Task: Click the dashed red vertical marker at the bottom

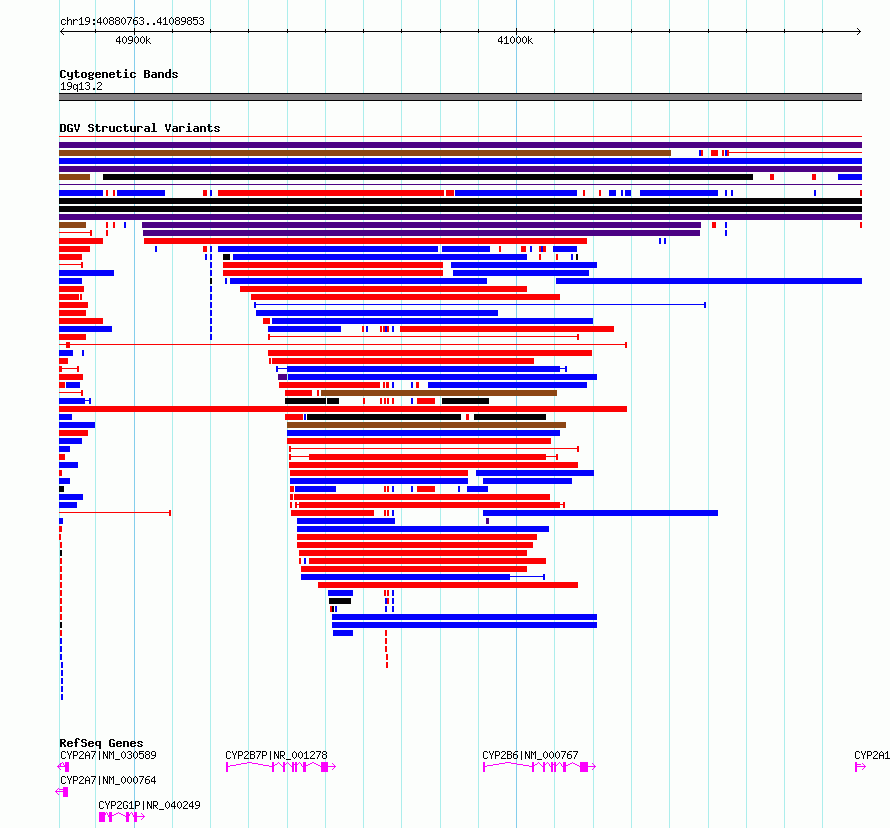Action: [x=387, y=649]
